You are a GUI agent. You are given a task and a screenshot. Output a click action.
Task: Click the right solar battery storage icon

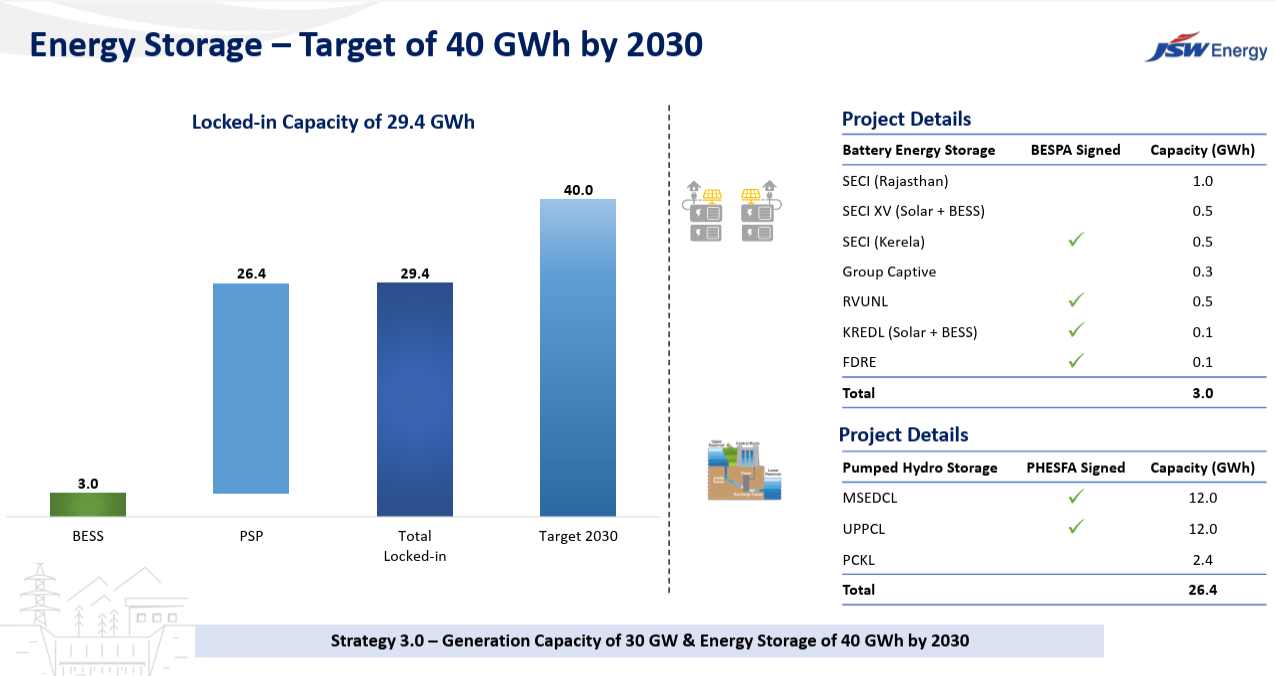click(x=759, y=211)
